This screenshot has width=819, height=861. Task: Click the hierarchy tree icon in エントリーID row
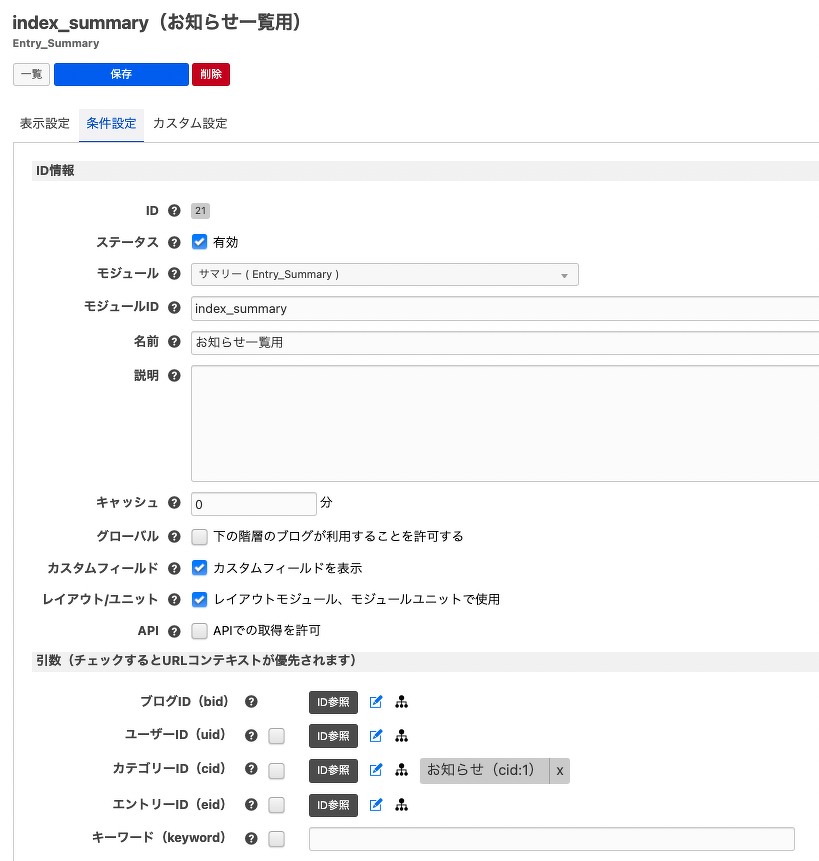(x=401, y=805)
